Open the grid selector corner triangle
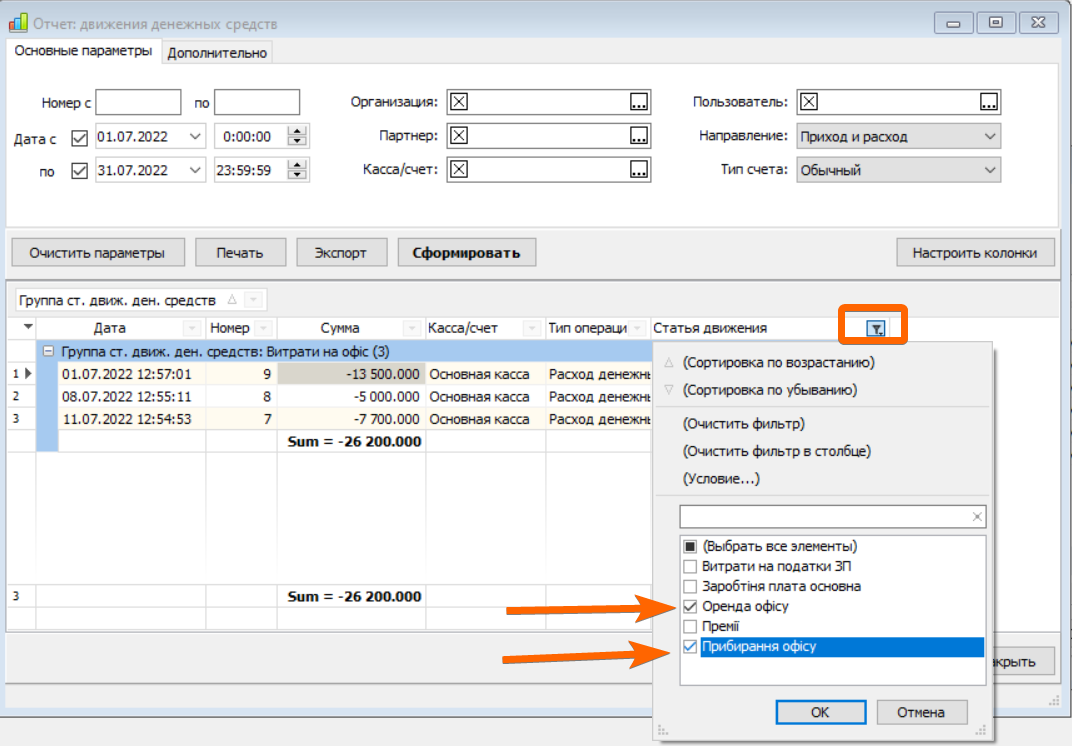1072x746 pixels. tap(28, 327)
